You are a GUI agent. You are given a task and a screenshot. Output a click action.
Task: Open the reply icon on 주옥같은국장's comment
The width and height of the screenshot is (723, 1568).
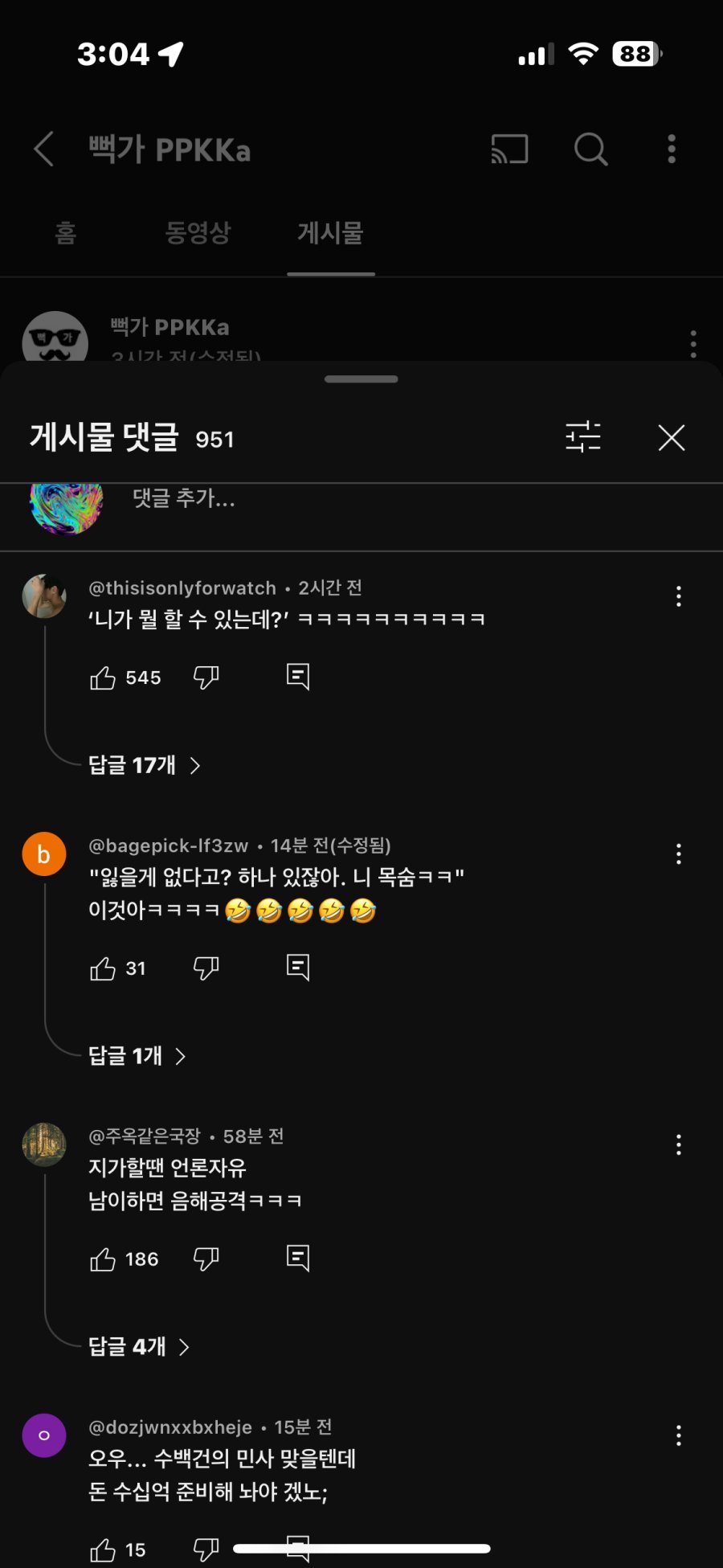[297, 1258]
